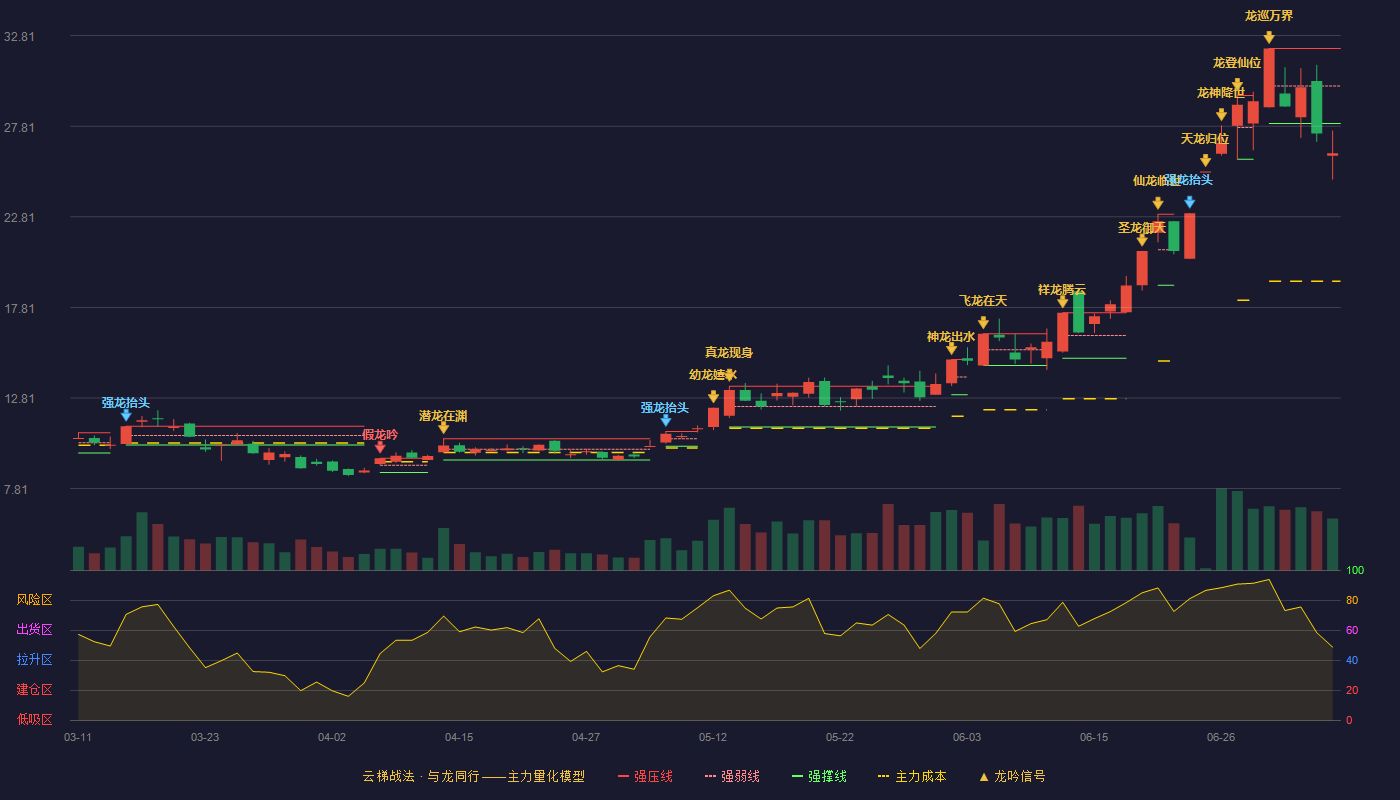The height and width of the screenshot is (800, 1400).
Task: Click the 80 value on the right indicator axis
Action: 1352,600
